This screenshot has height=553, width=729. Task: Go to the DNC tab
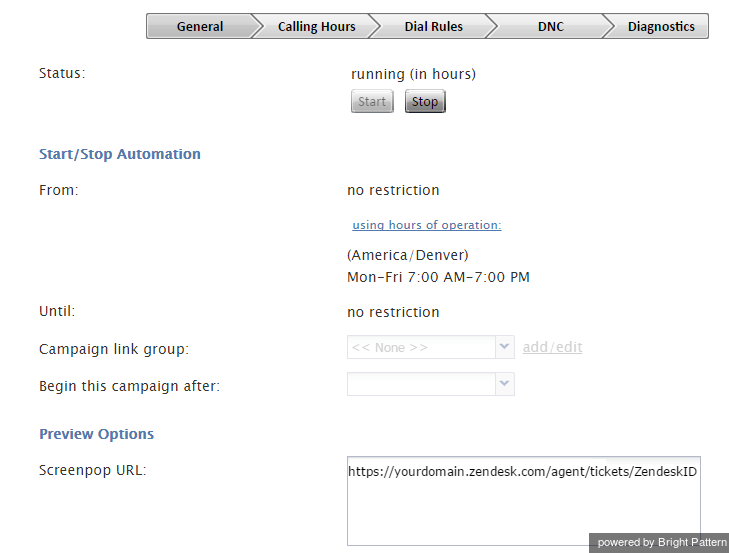[550, 26]
